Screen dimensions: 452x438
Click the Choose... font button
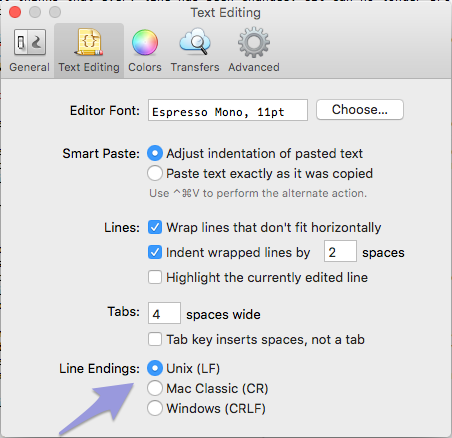pos(360,110)
